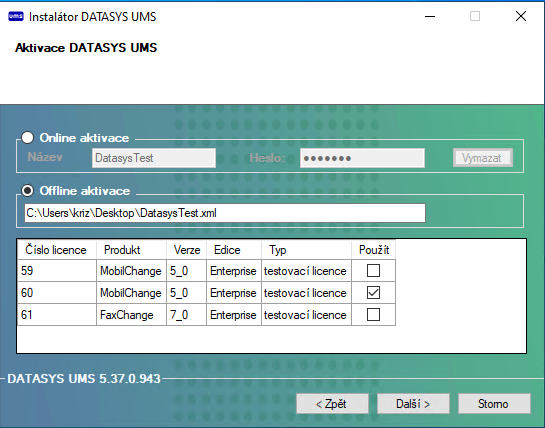The image size is (545, 428).
Task: Proceed with the Další button
Action: pyautogui.click(x=413, y=404)
